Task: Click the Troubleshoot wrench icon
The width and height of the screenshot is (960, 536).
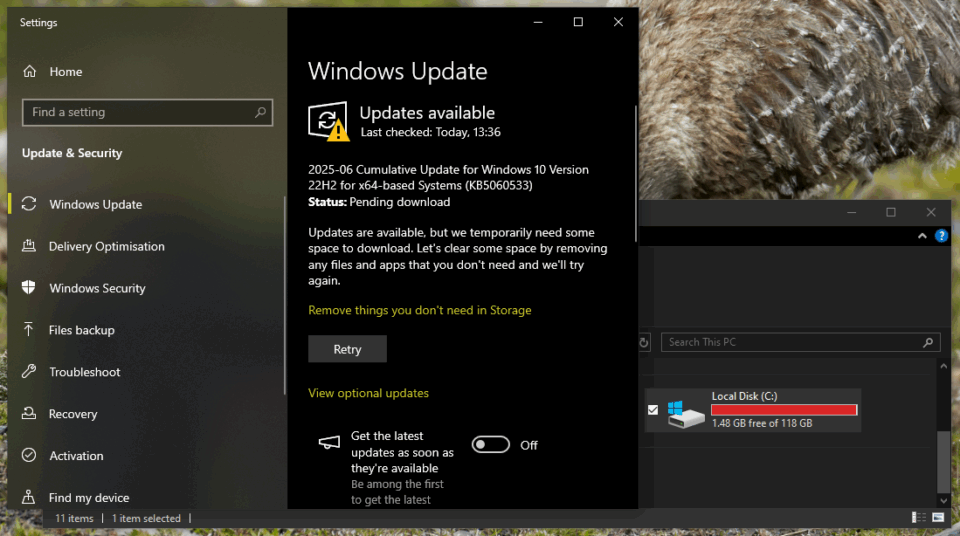Action: (29, 371)
